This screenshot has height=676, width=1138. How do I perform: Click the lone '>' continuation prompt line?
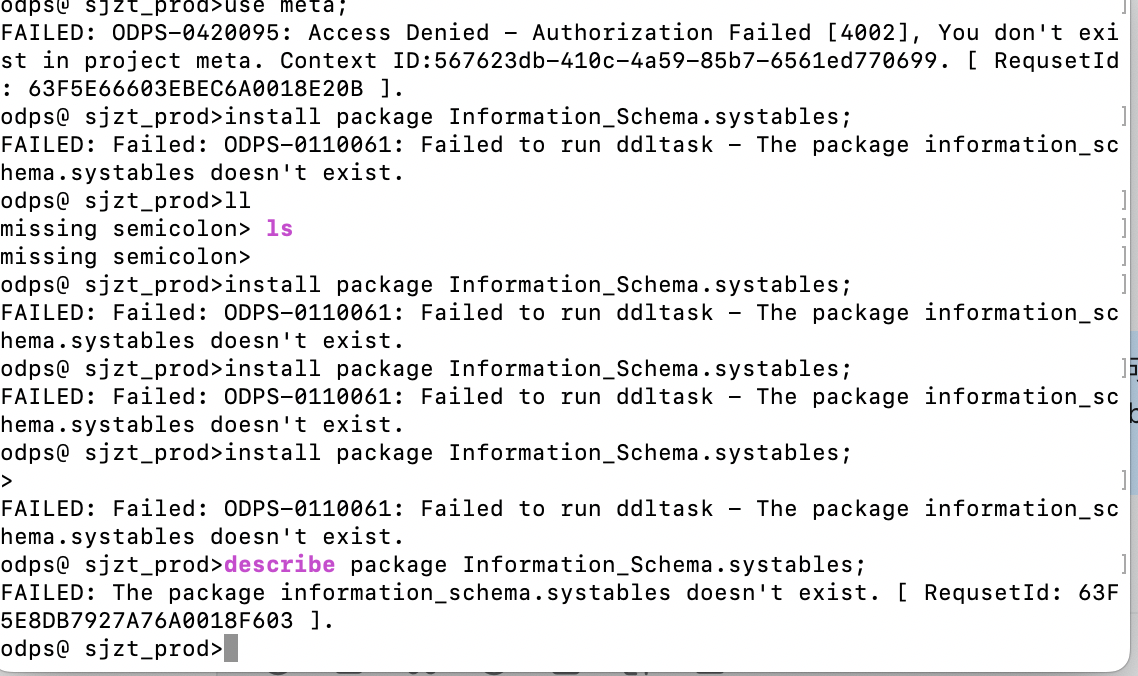(7, 481)
